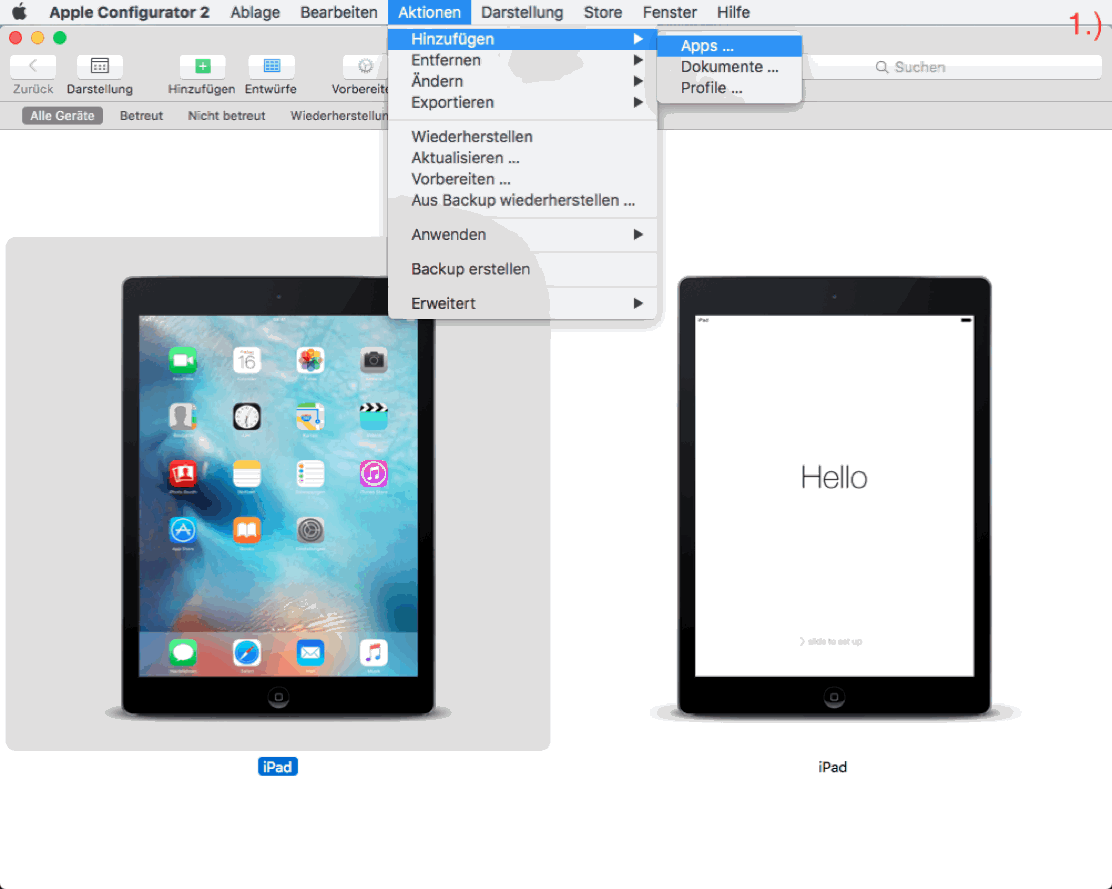The width and height of the screenshot is (1112, 889).
Task: Choose Profile … from the submenu
Action: 729,88
